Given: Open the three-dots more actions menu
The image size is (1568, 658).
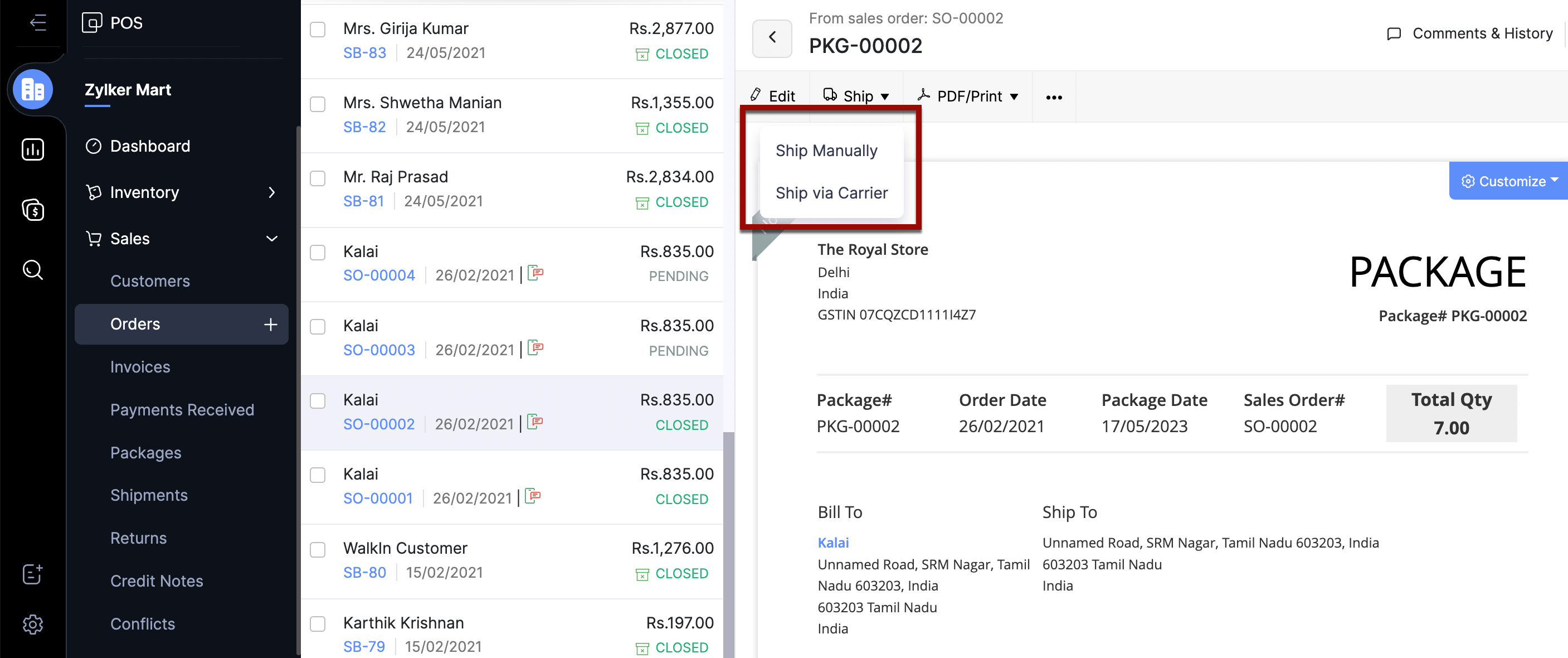Looking at the screenshot, I should coord(1054,97).
